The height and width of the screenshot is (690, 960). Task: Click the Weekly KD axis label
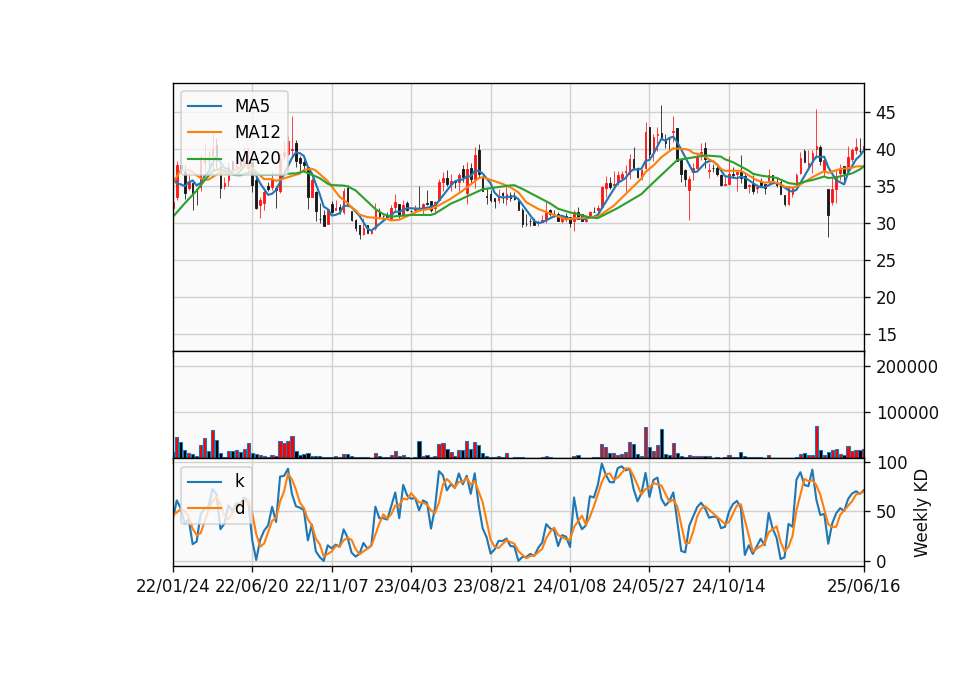pos(921,513)
